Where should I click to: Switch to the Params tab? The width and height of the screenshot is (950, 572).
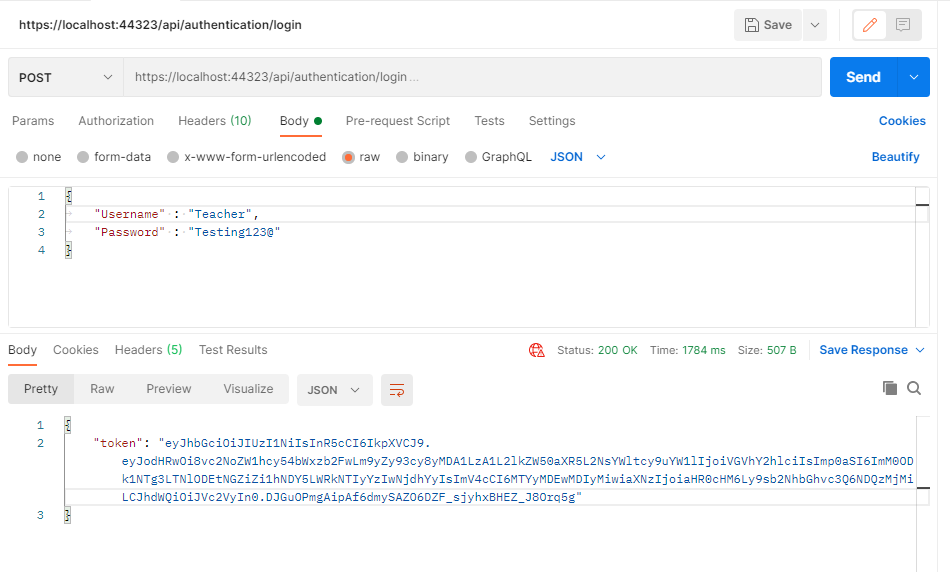(x=33, y=121)
